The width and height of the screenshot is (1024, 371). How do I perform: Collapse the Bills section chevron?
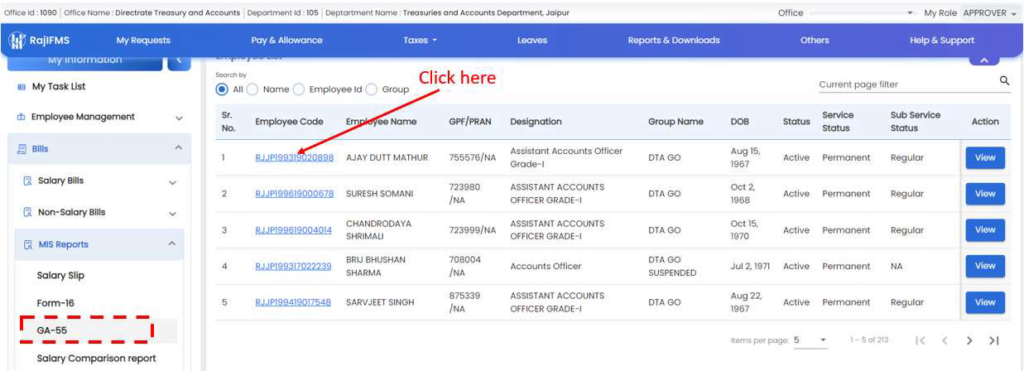click(179, 148)
